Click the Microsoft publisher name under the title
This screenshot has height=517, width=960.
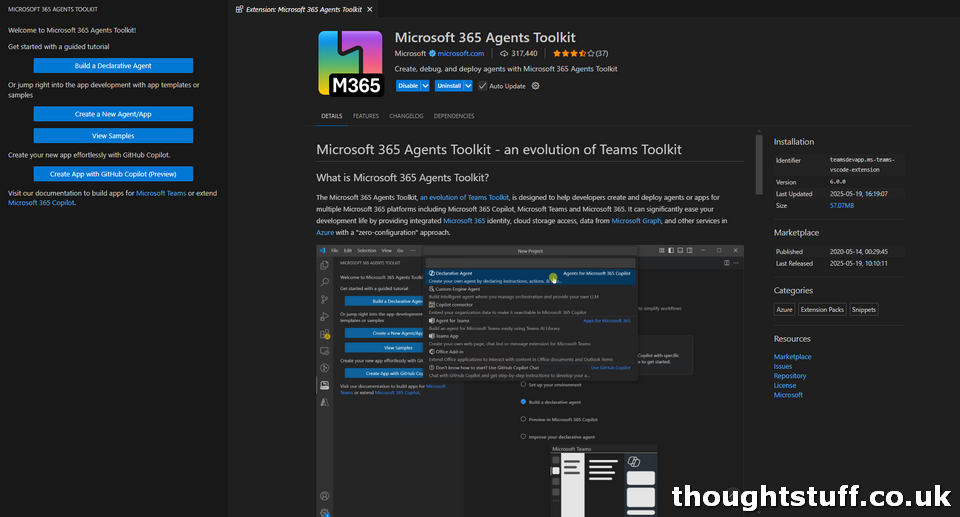(410, 53)
